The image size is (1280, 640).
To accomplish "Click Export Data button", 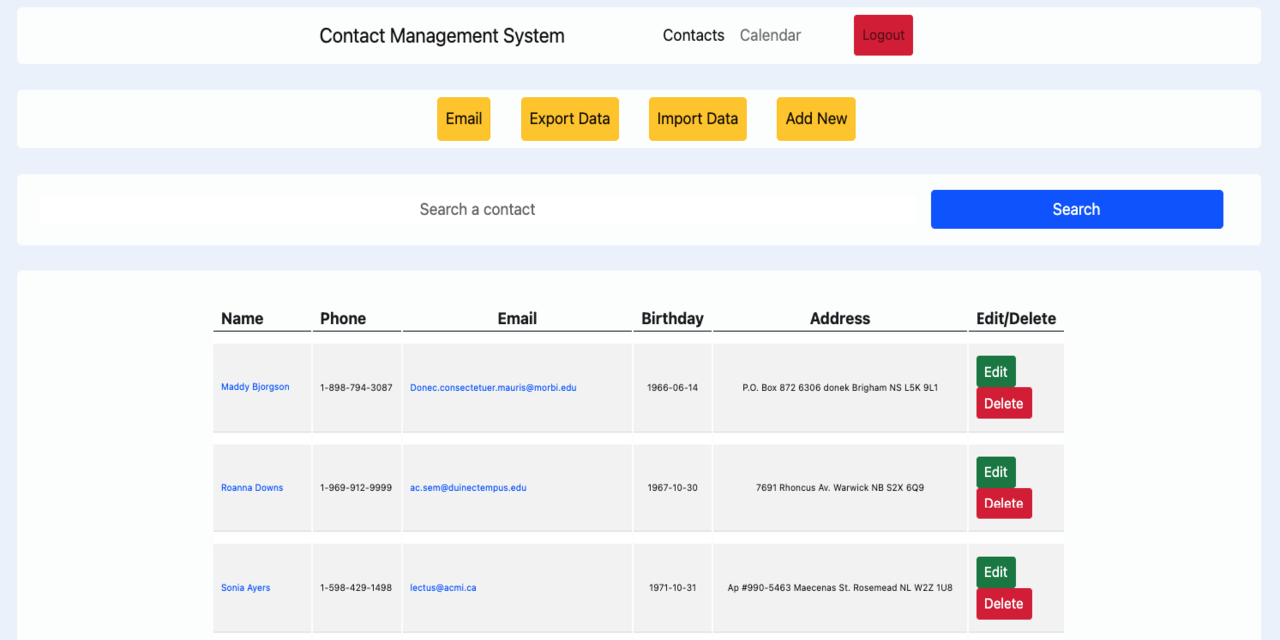I will [570, 119].
